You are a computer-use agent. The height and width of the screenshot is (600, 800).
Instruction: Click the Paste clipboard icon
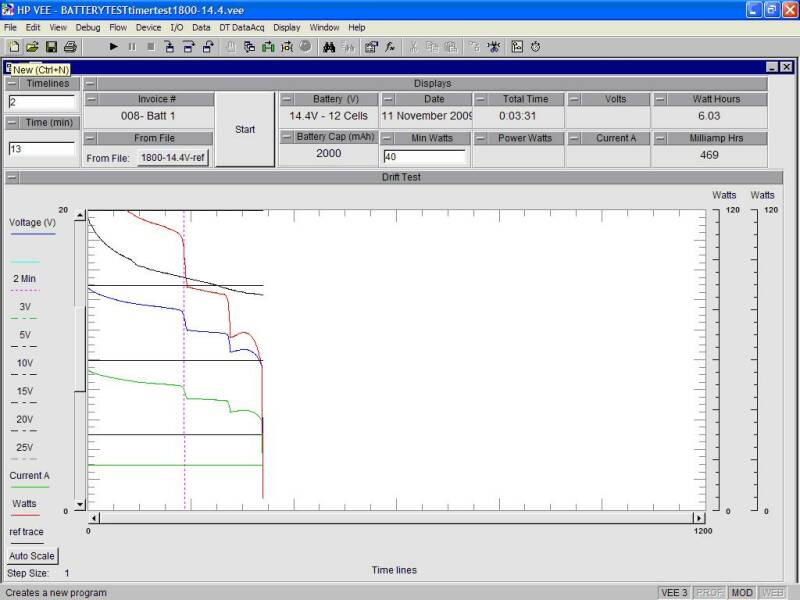point(451,47)
